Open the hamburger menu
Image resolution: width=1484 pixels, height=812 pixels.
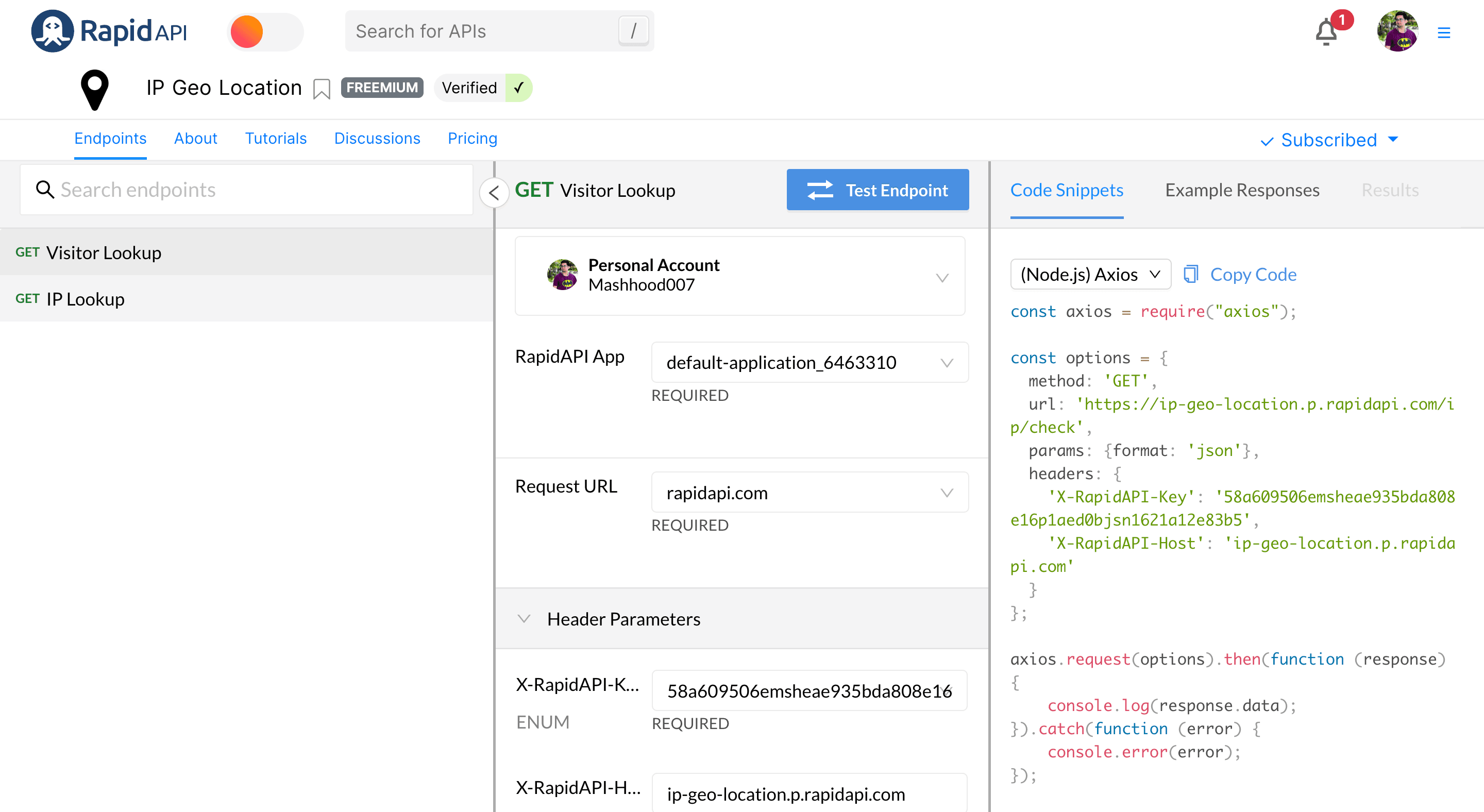point(1443,33)
